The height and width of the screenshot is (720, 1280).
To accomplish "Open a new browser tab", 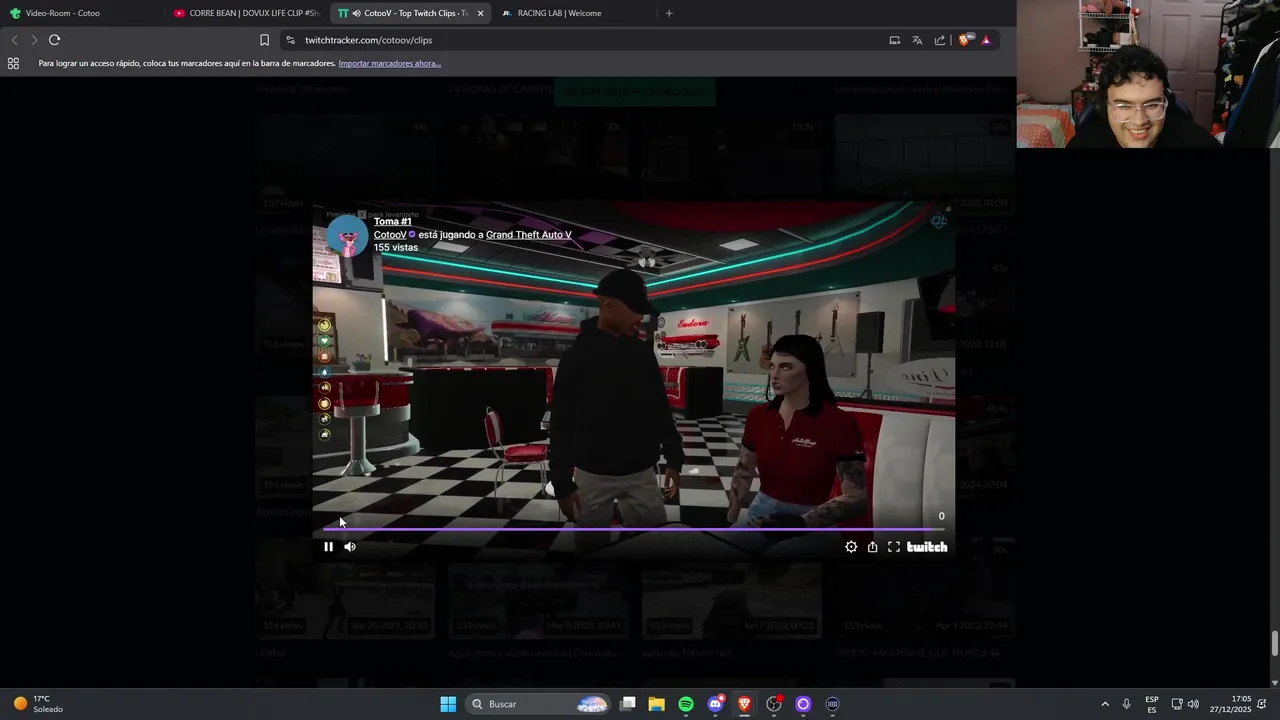I will (669, 13).
